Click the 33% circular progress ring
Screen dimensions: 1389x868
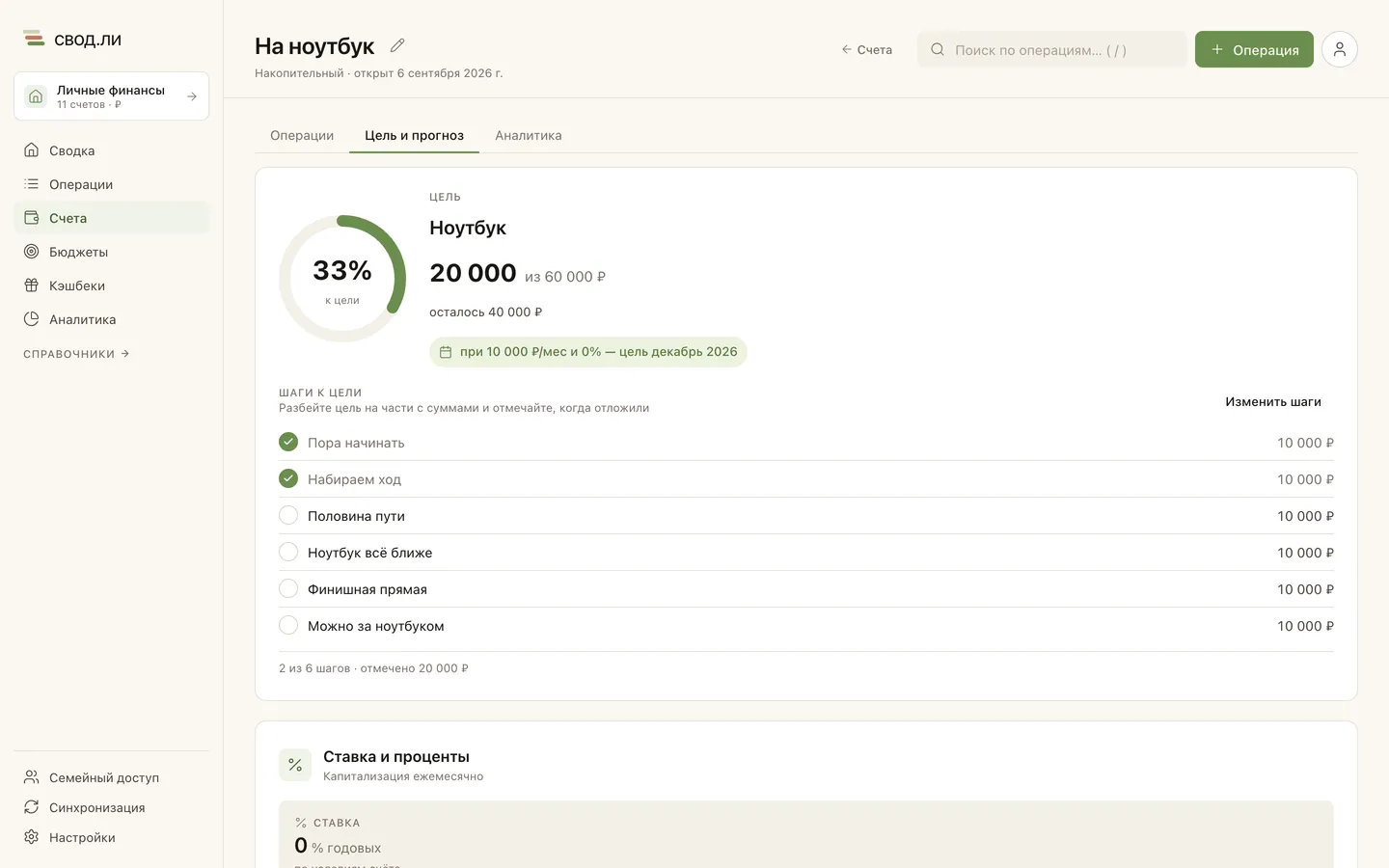(342, 279)
